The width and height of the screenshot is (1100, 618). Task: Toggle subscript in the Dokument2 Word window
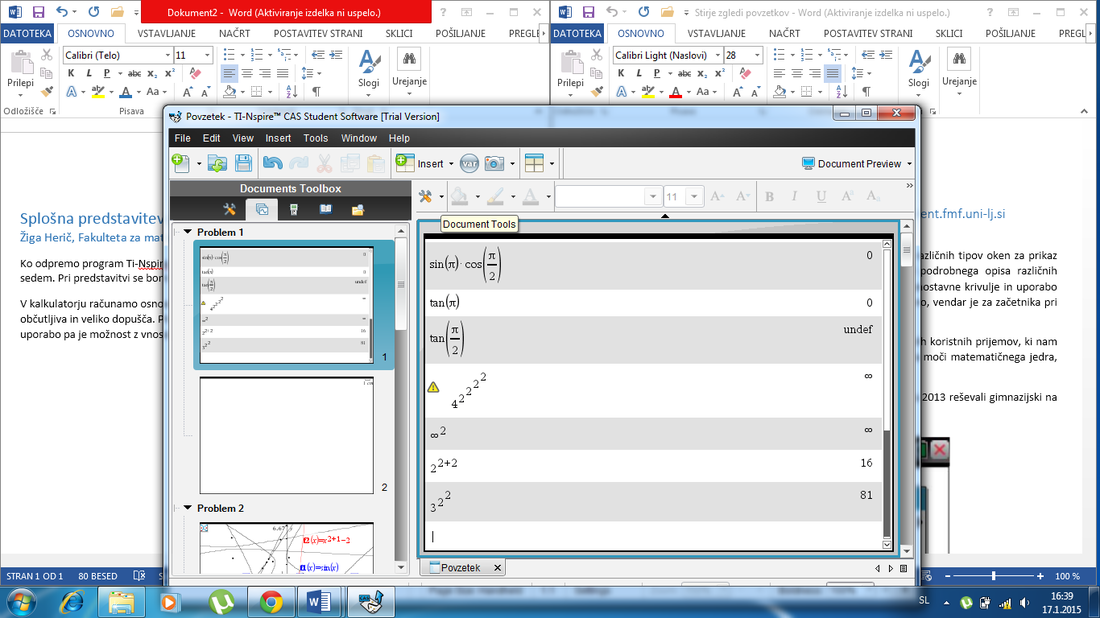(x=153, y=73)
